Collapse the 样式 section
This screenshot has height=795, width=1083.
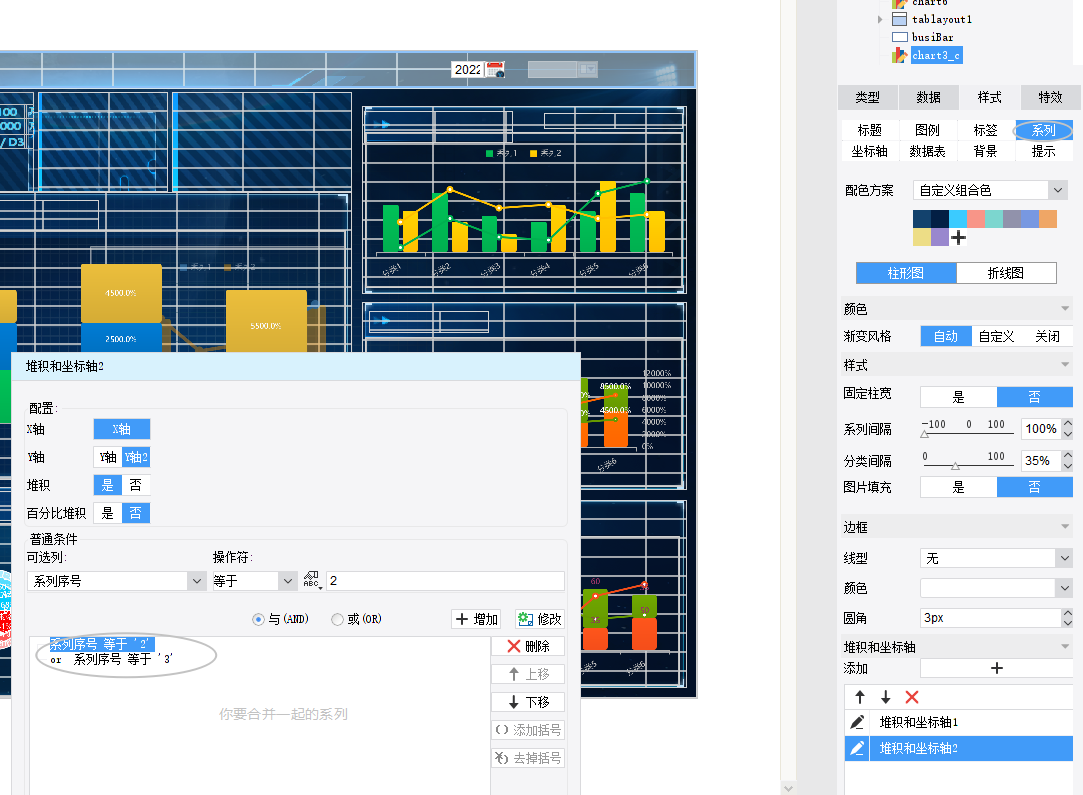(x=1065, y=365)
